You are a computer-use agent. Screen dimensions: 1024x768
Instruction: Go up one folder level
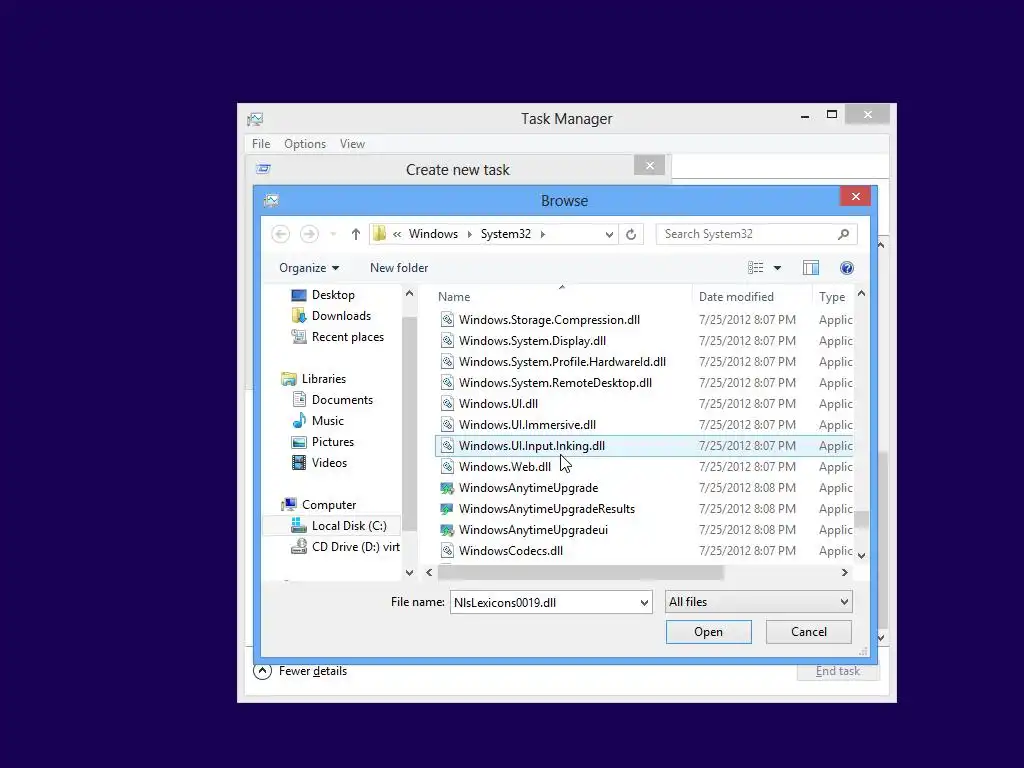tap(355, 234)
